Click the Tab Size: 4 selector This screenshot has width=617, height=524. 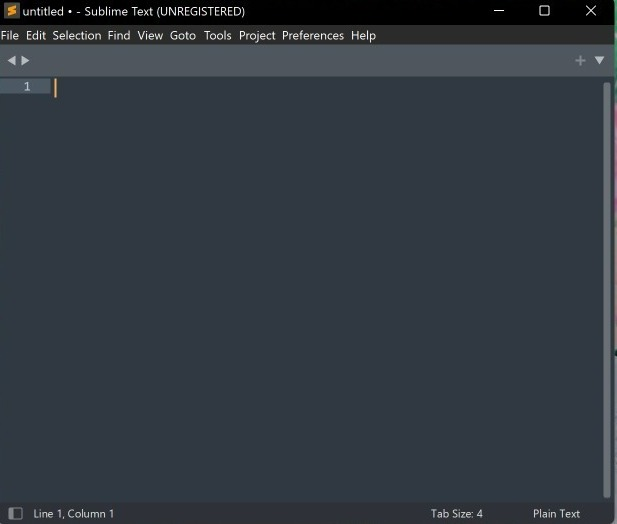point(456,513)
